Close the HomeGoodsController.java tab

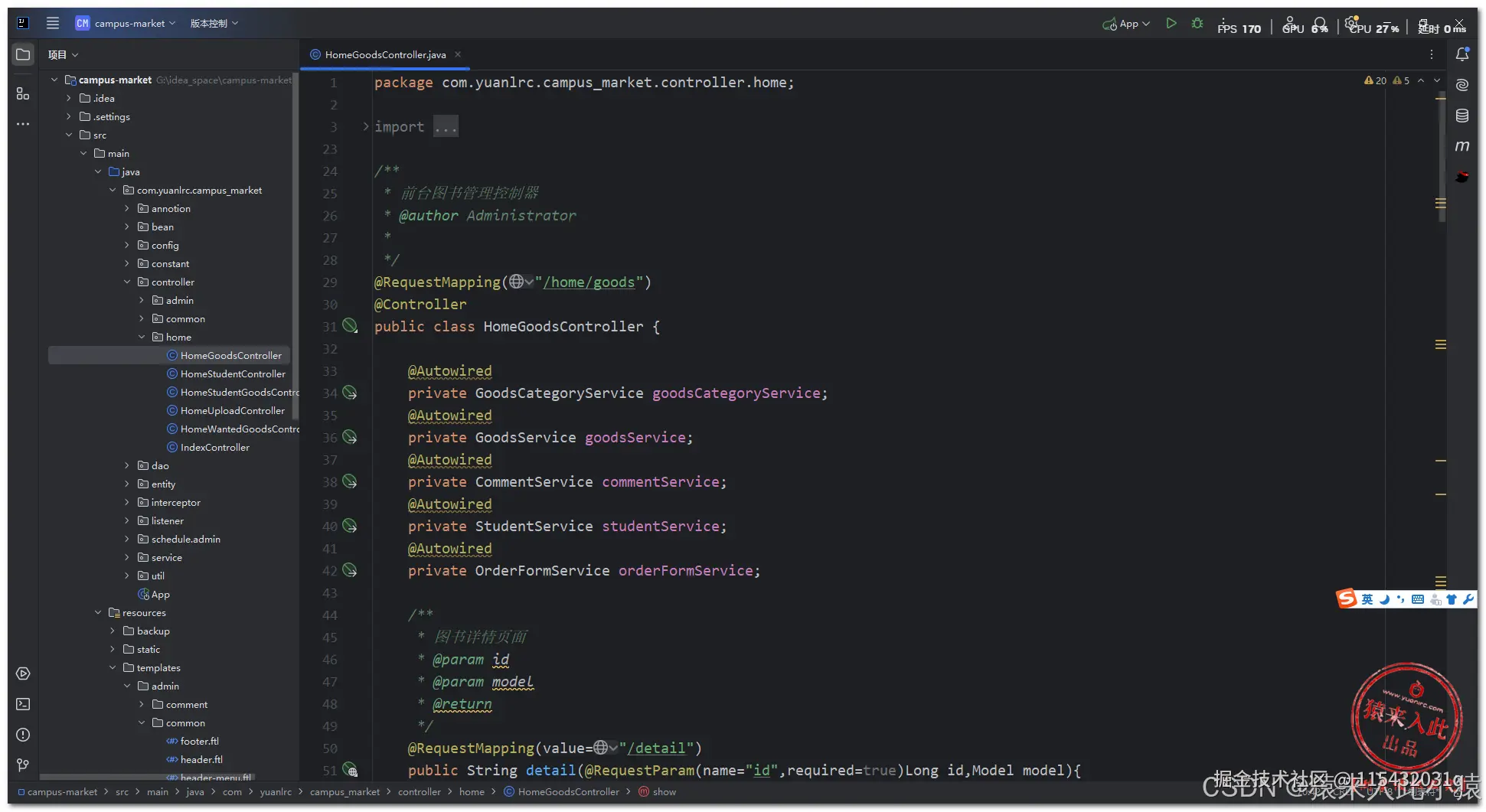(458, 54)
